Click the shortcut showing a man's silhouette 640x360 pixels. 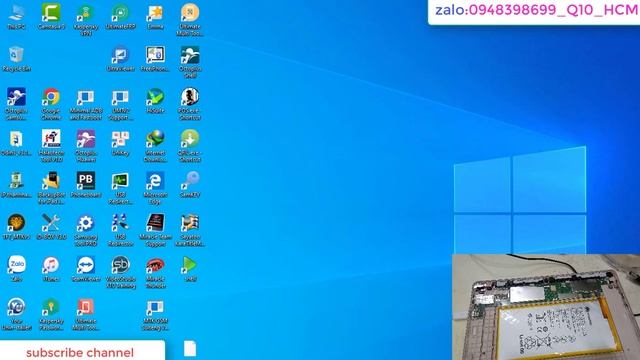tap(190, 97)
